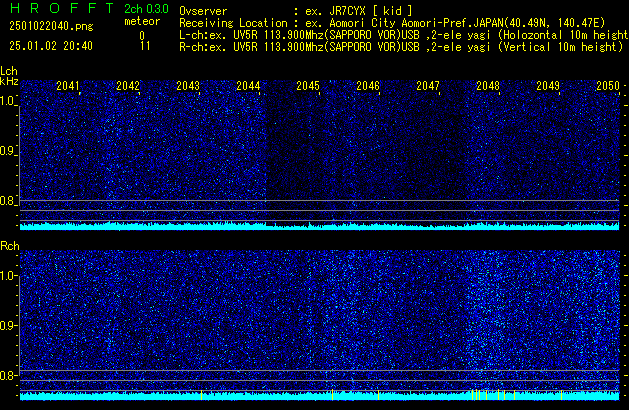Click yellow Rch meteor marker just after 2045
629x410 pixels.
coord(333,395)
